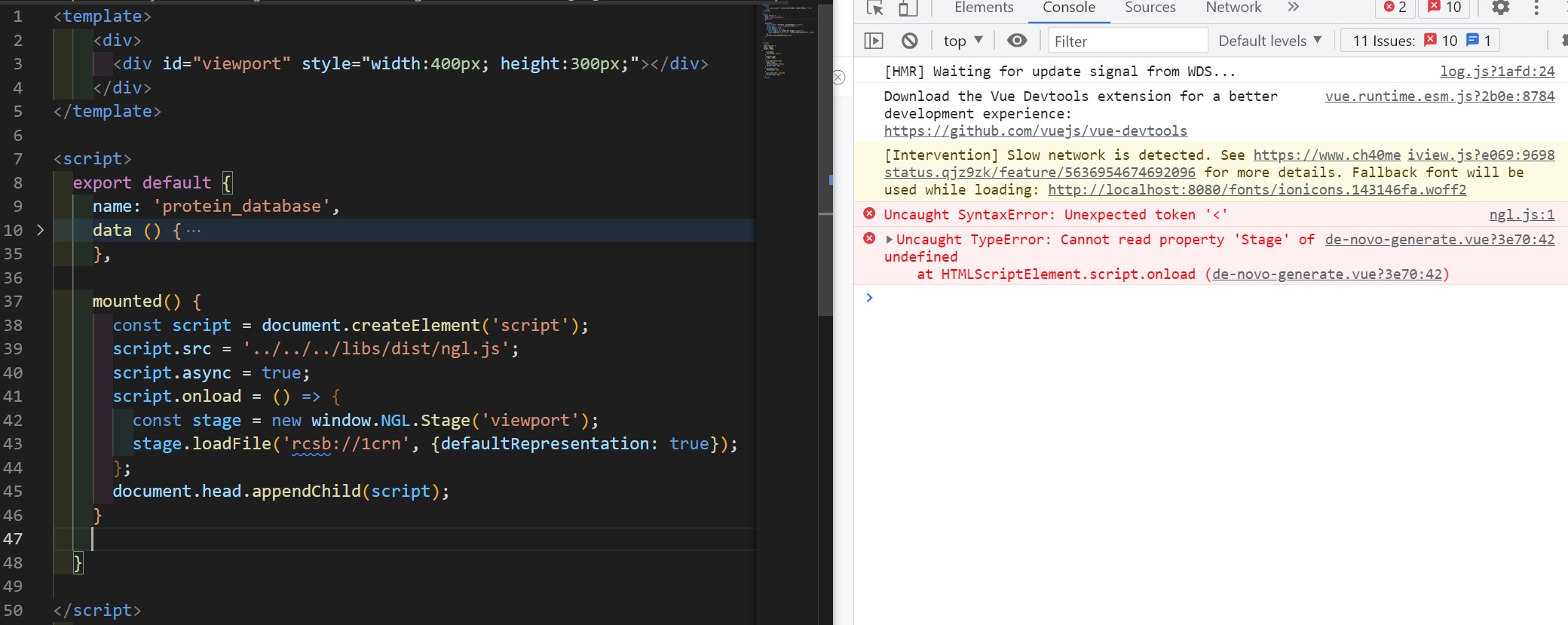Click the '[HMR] Waiting for update signal' message
The width and height of the screenshot is (1568, 625).
pyautogui.click(x=1060, y=72)
